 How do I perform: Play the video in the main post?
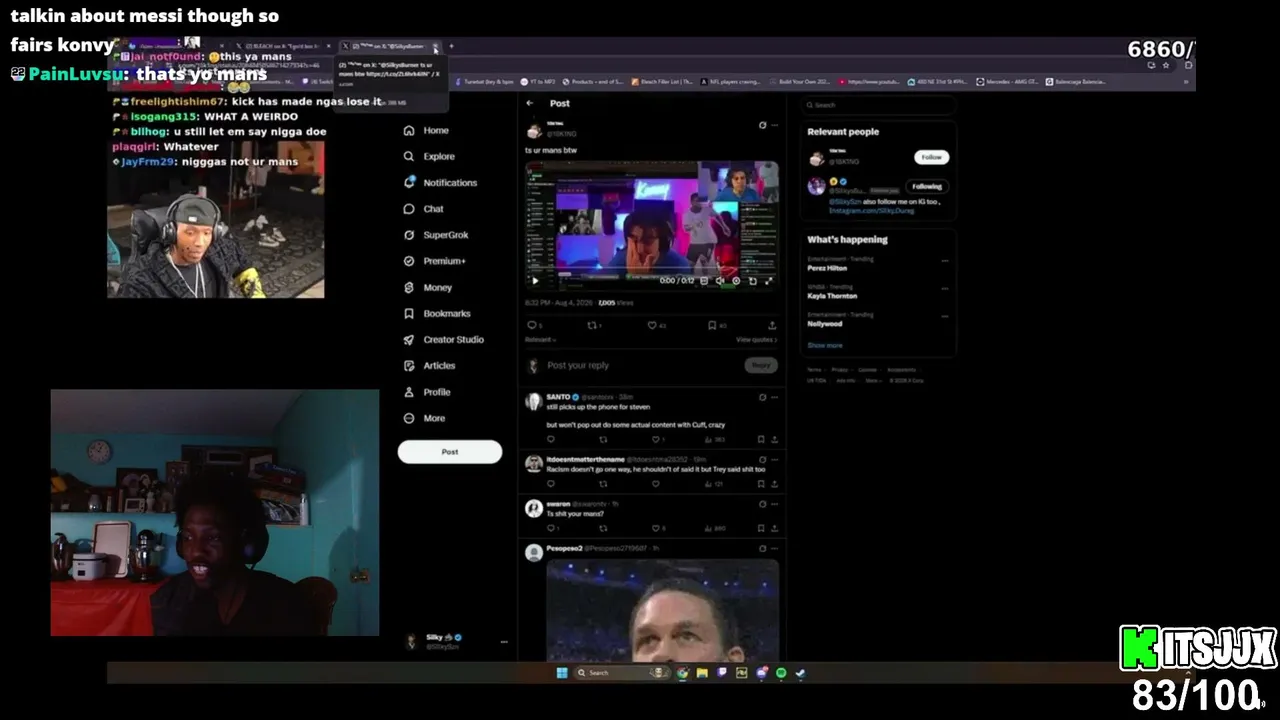click(x=535, y=281)
